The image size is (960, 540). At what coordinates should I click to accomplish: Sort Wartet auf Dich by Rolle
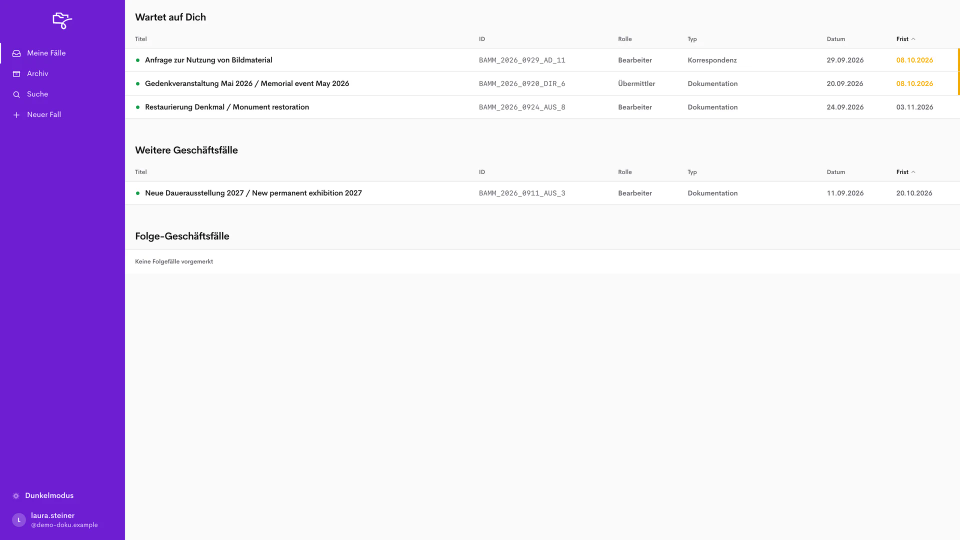624,39
